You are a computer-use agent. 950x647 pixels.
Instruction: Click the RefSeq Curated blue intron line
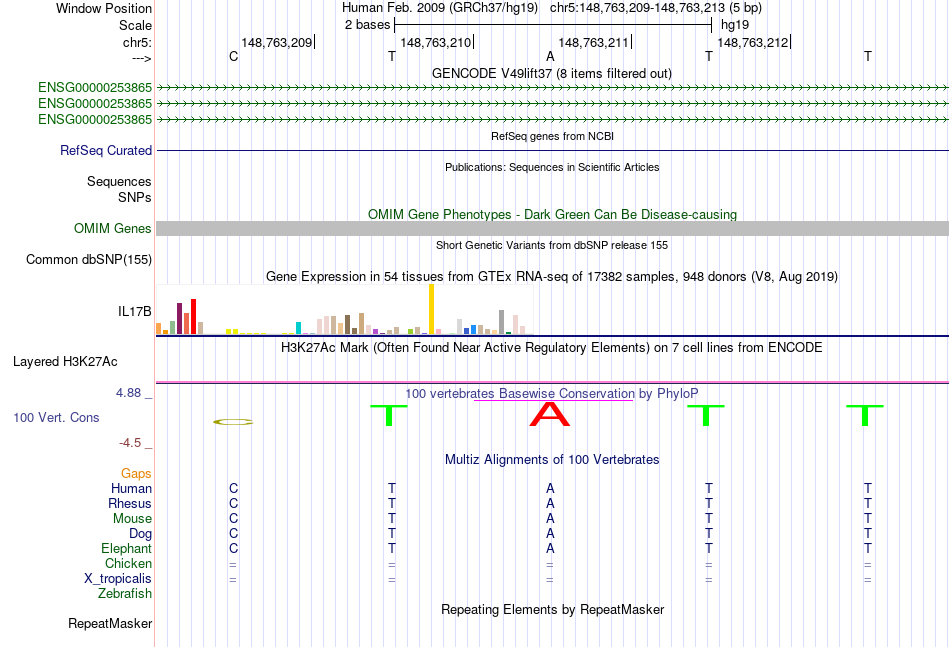pyautogui.click(x=552, y=150)
